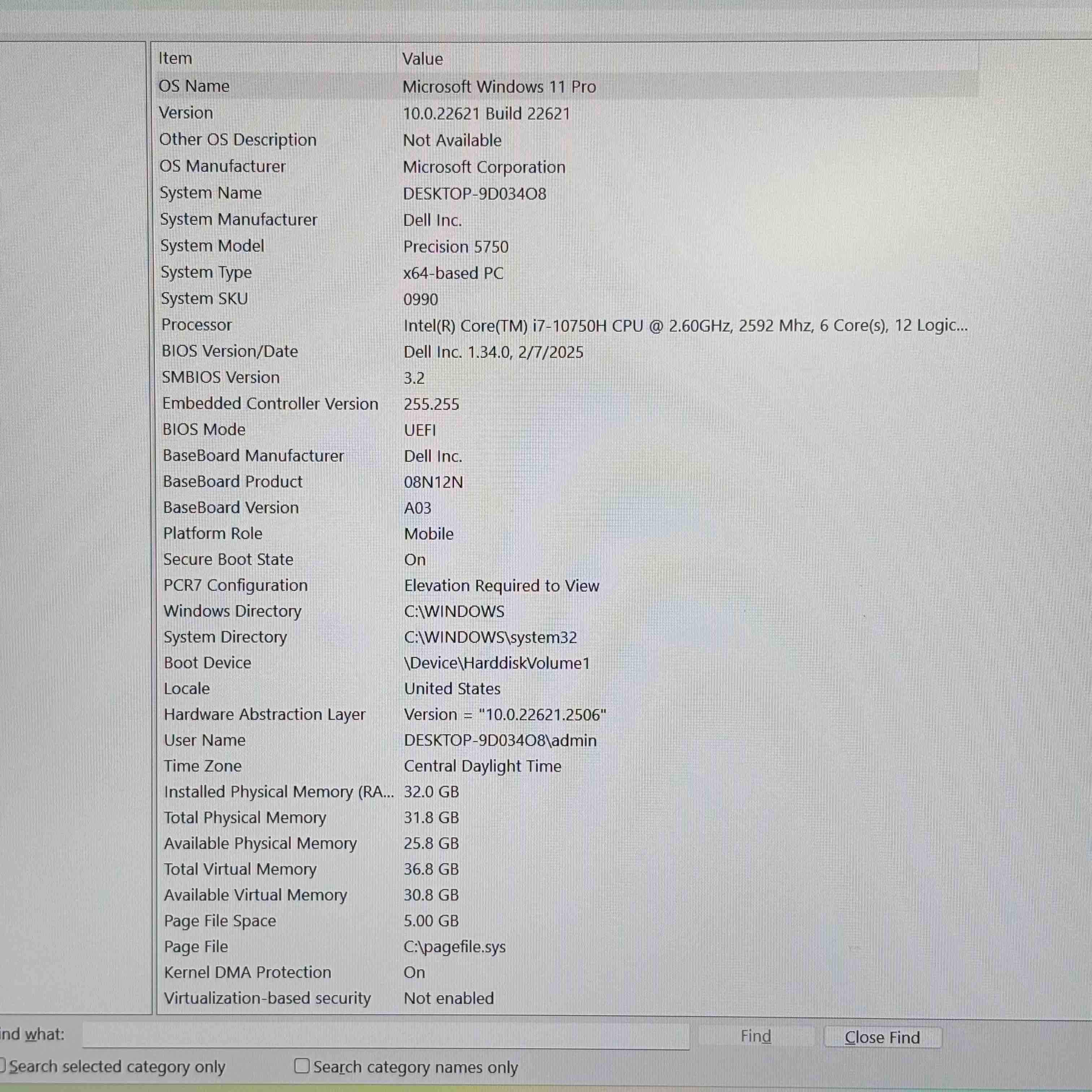Click the Value column header

coord(422,59)
